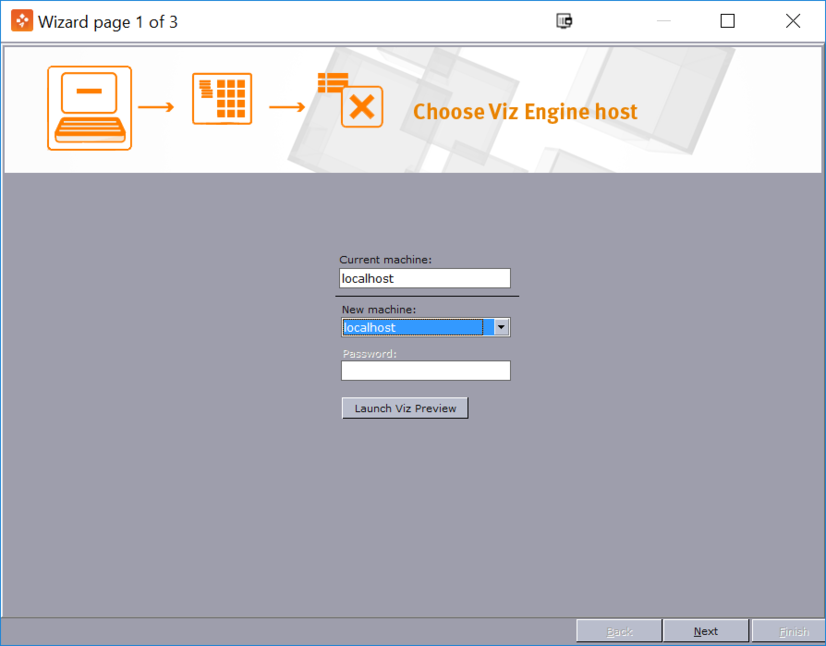826x646 pixels.
Task: Click the Password input field
Action: [426, 370]
